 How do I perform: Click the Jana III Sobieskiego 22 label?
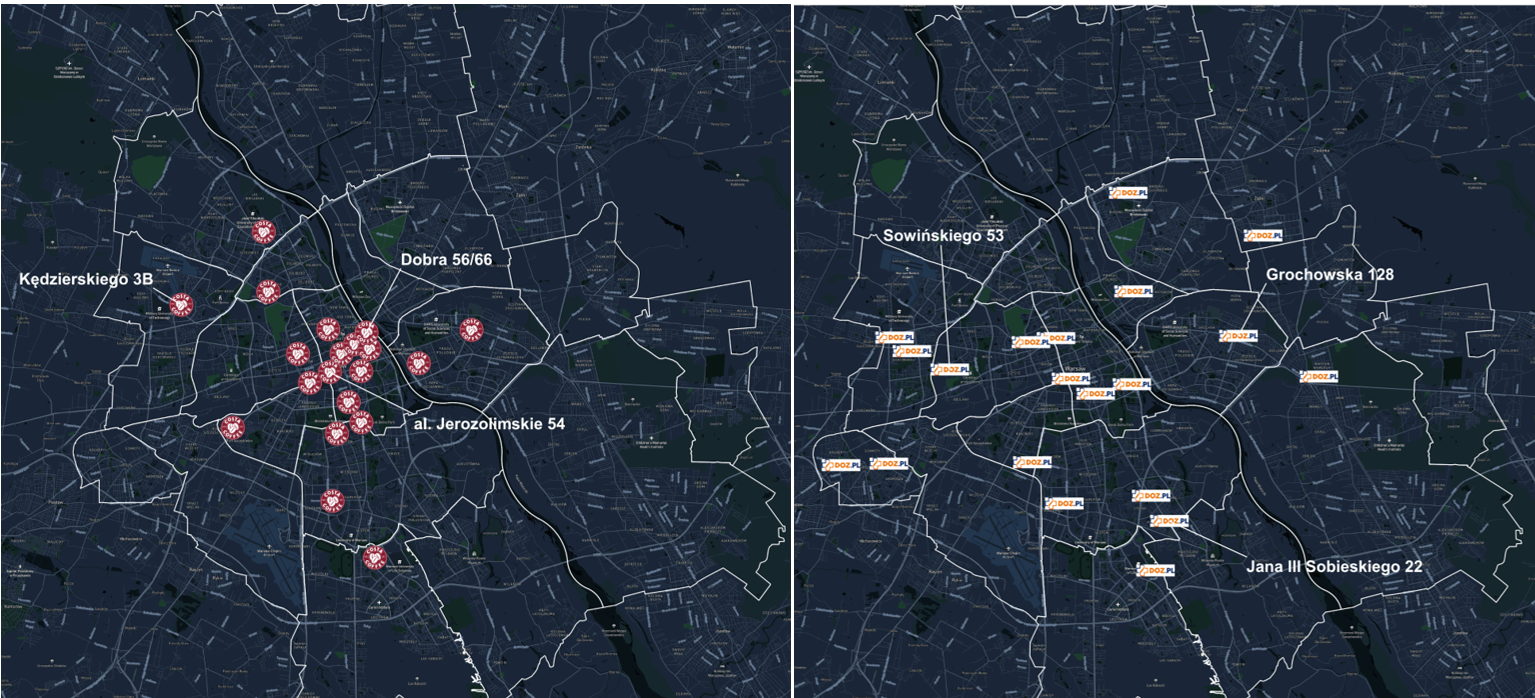1334,566
